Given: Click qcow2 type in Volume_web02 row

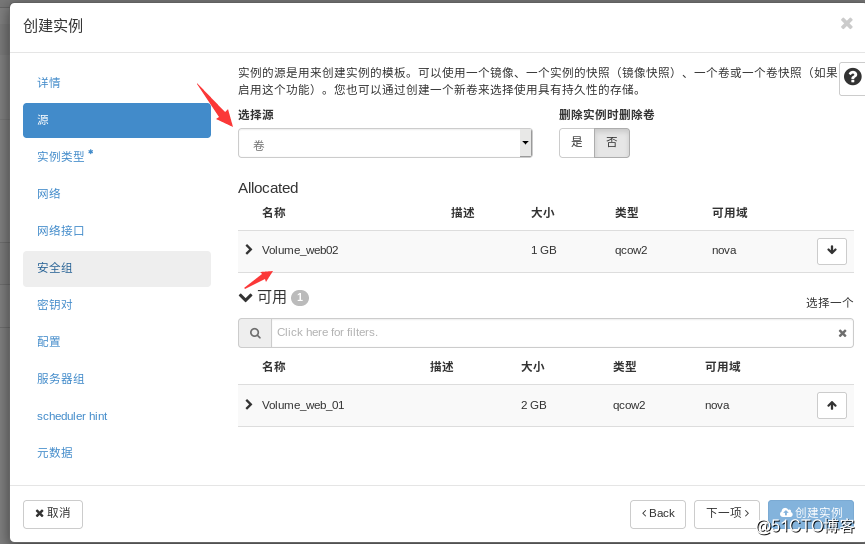Looking at the screenshot, I should [x=631, y=250].
